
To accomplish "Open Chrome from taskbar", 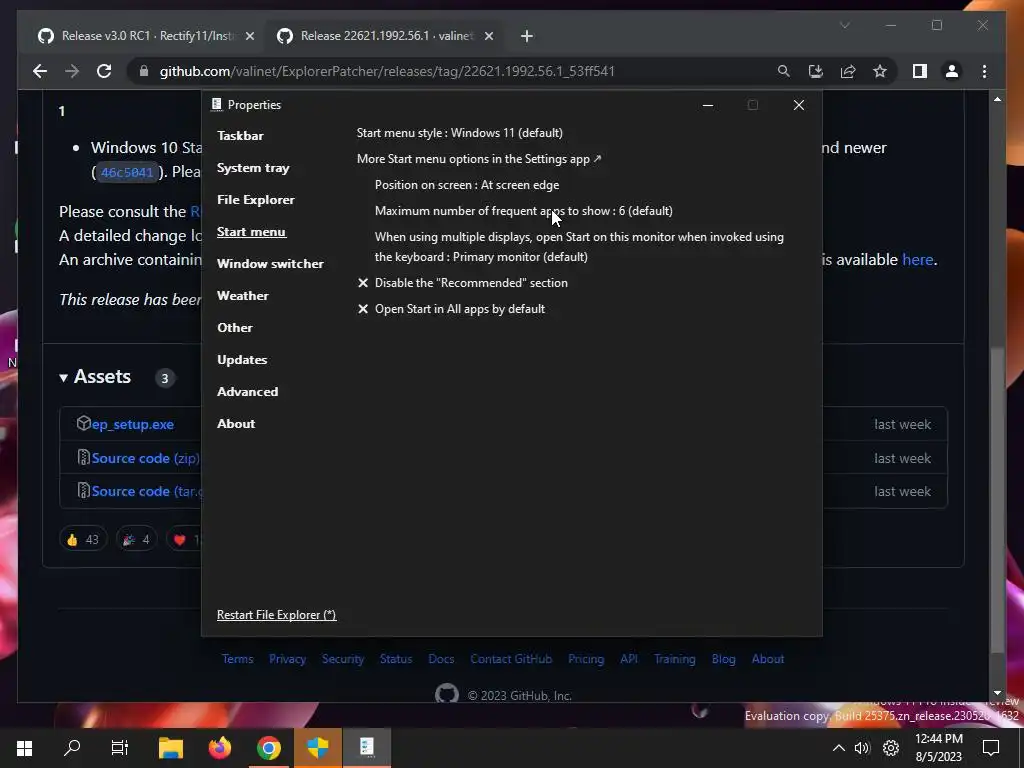I will click(x=268, y=748).
